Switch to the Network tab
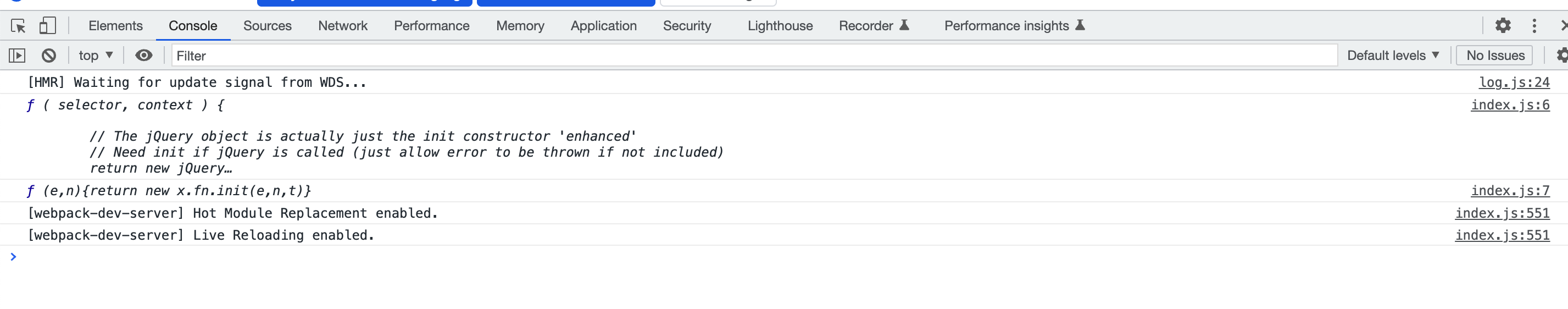Image resolution: width=1568 pixels, height=309 pixels. pyautogui.click(x=343, y=26)
